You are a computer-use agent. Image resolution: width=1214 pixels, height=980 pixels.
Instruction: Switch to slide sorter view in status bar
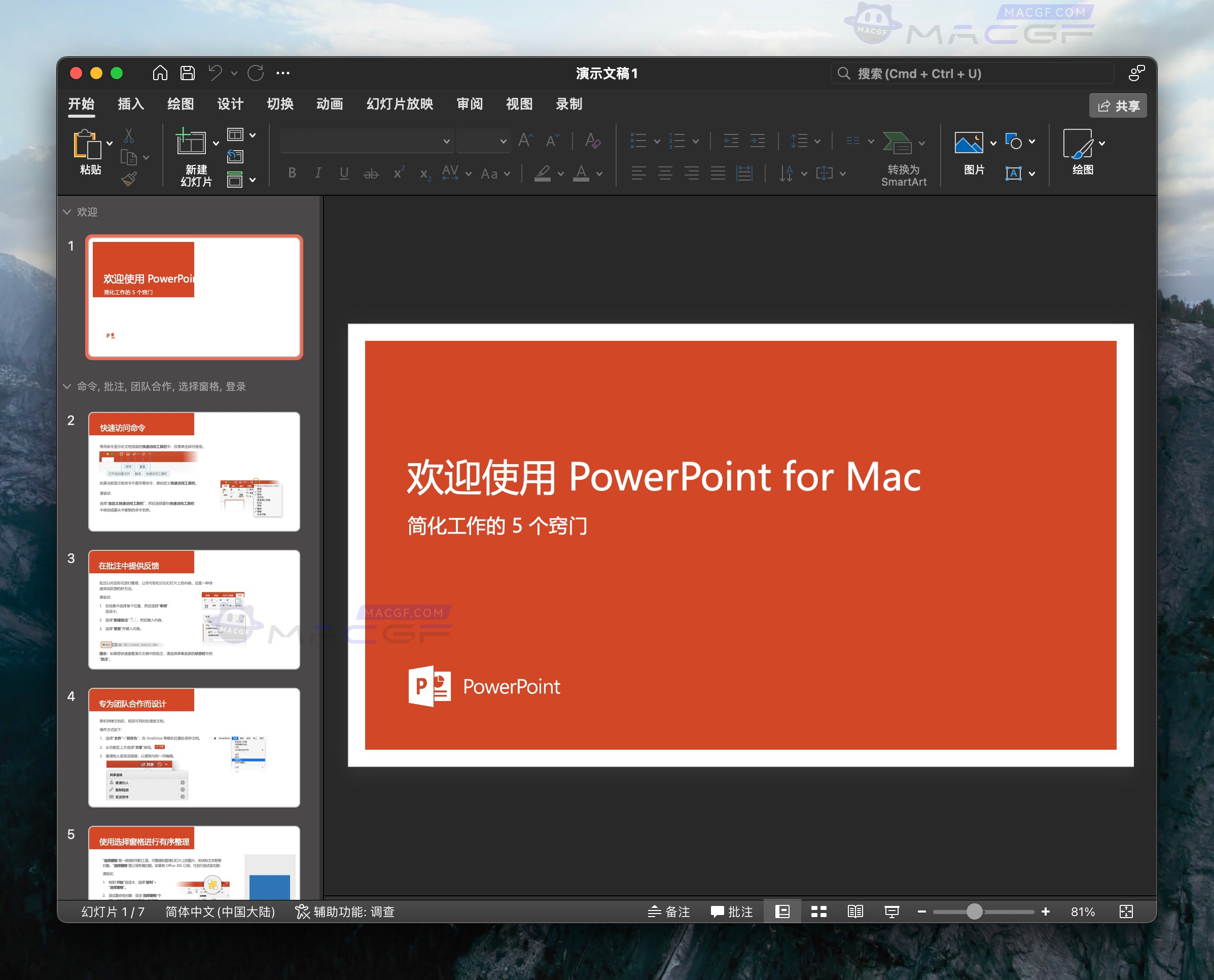(x=818, y=911)
